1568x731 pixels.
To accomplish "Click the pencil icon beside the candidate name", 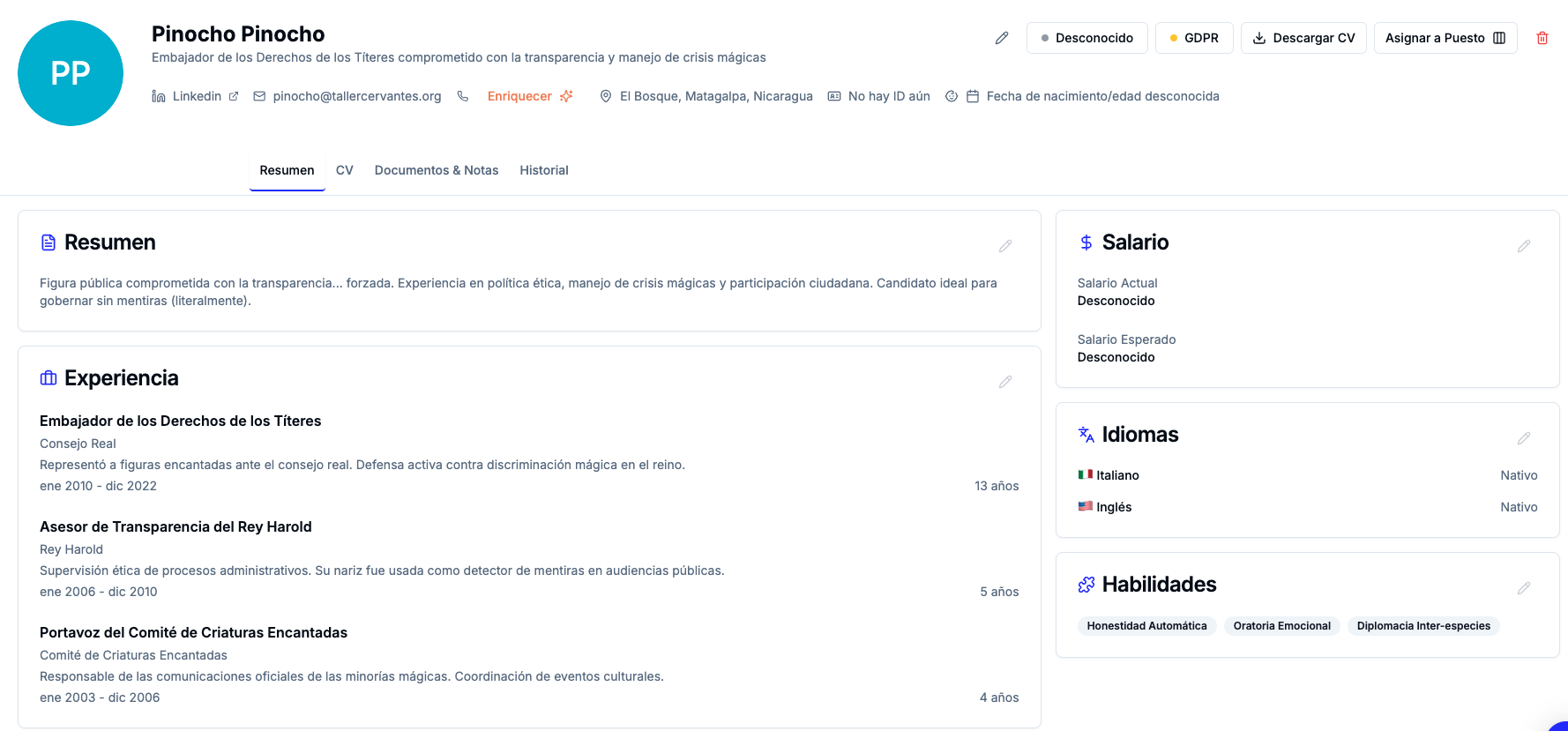I will tap(1002, 38).
